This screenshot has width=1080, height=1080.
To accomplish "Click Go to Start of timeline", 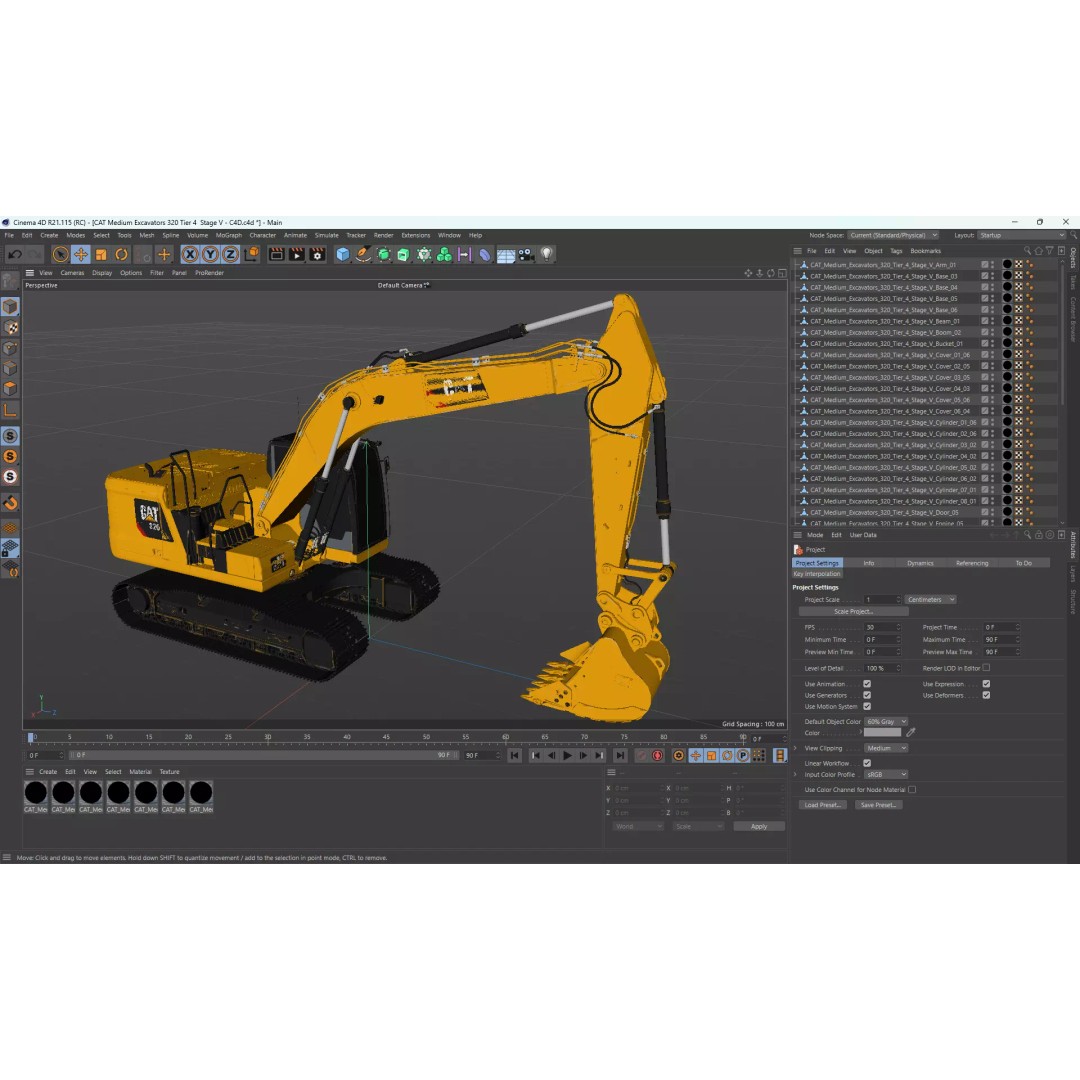I will [515, 756].
